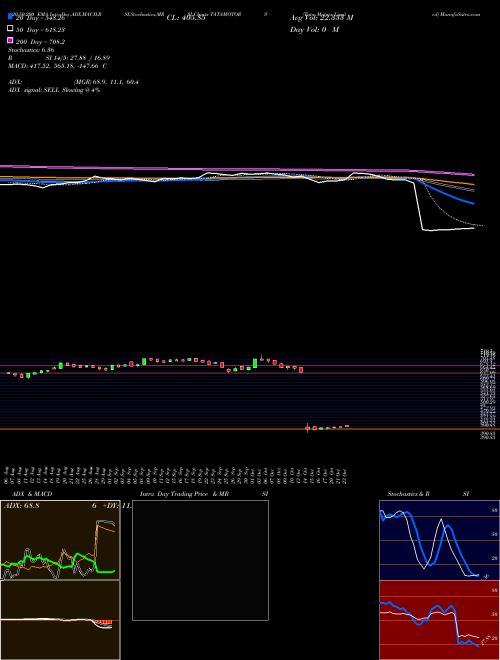
Task: Select the 50 Day 618.28 legend text
Action: [x=40, y=29]
